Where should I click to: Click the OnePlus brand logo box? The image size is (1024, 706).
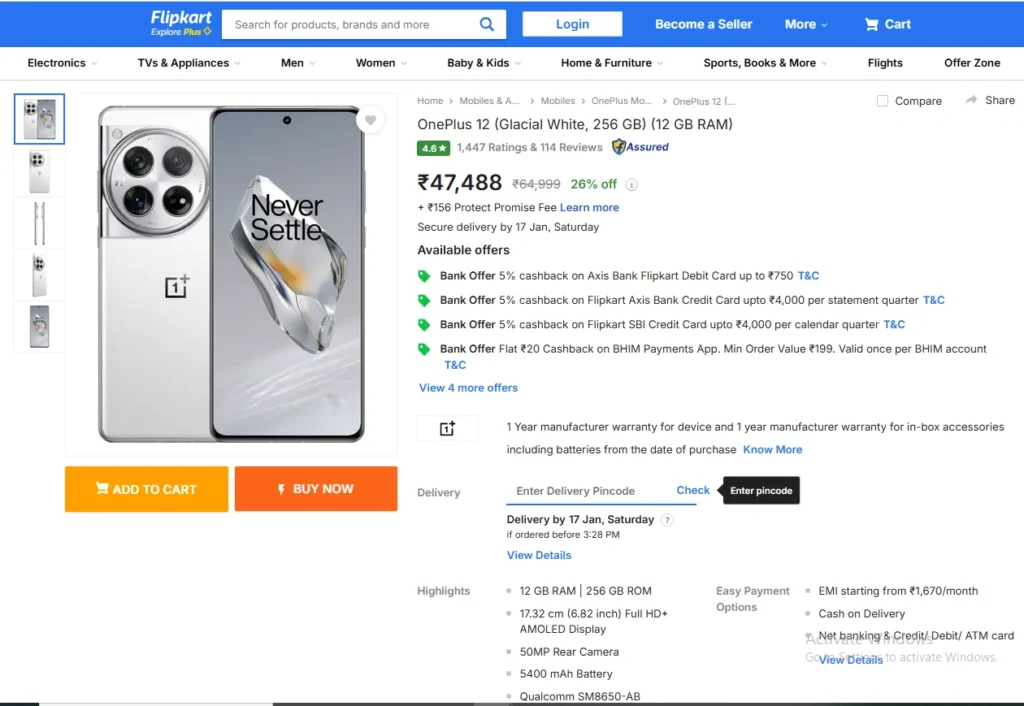coord(447,428)
